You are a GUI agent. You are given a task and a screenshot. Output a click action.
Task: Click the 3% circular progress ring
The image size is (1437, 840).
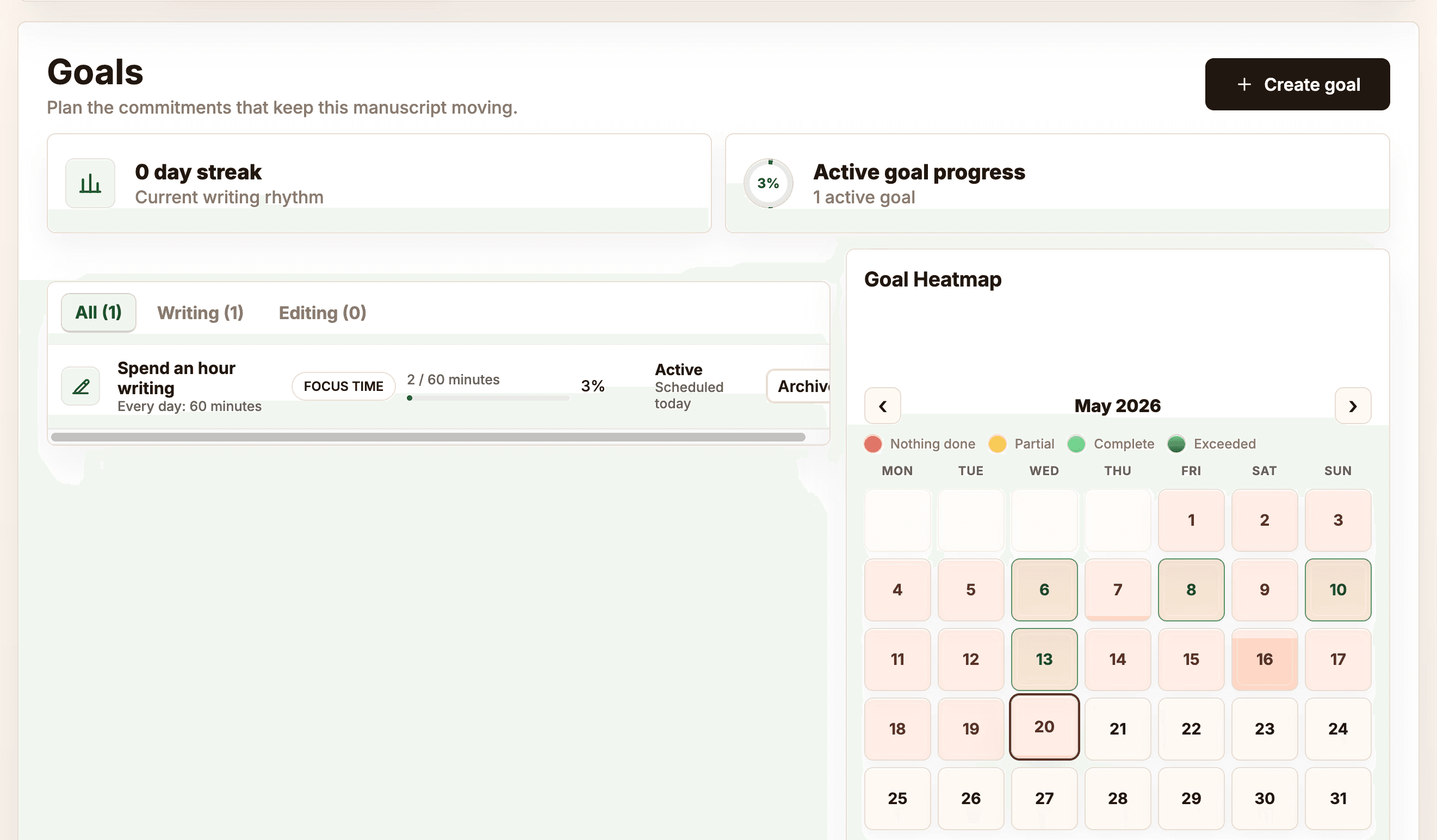[x=768, y=183]
